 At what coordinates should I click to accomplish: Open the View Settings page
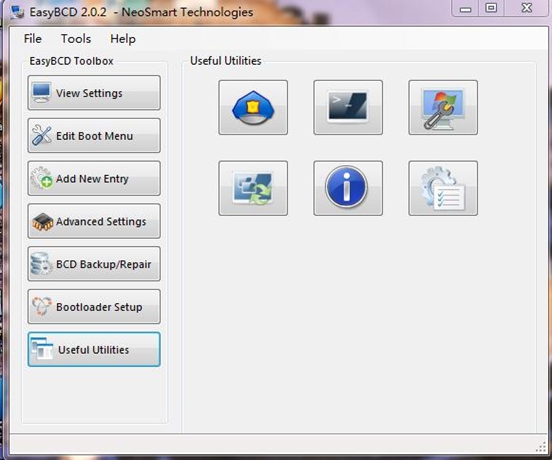(94, 93)
